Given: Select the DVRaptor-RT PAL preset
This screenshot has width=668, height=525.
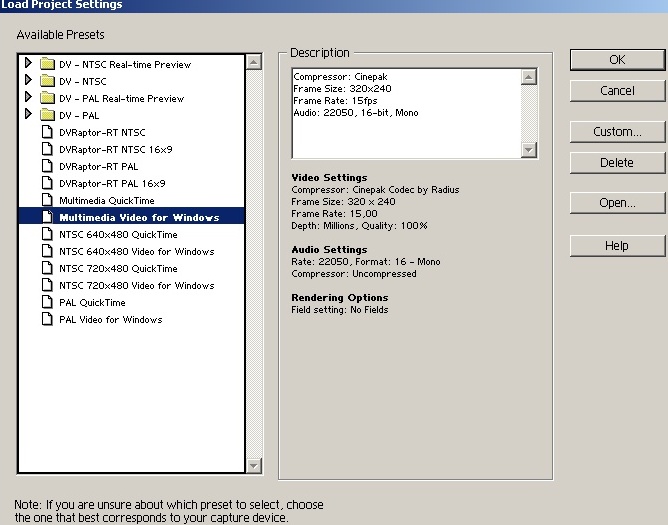Looking at the screenshot, I should (99, 167).
